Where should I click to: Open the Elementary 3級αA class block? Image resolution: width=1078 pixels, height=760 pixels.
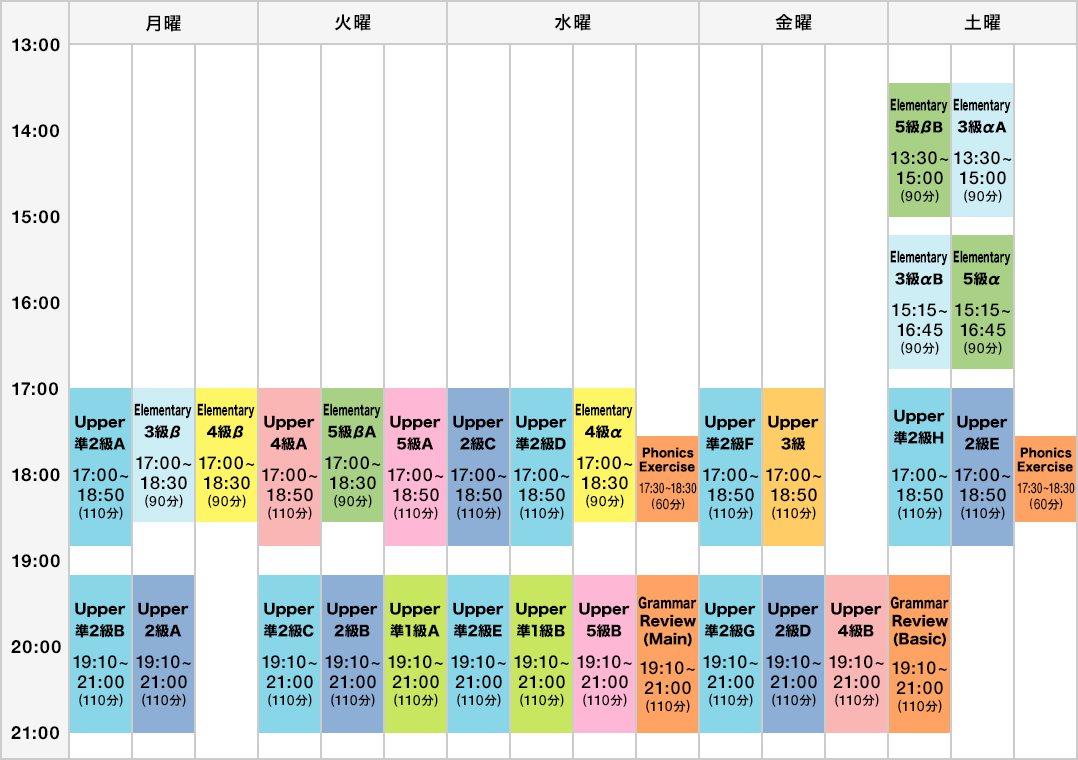pos(982,150)
